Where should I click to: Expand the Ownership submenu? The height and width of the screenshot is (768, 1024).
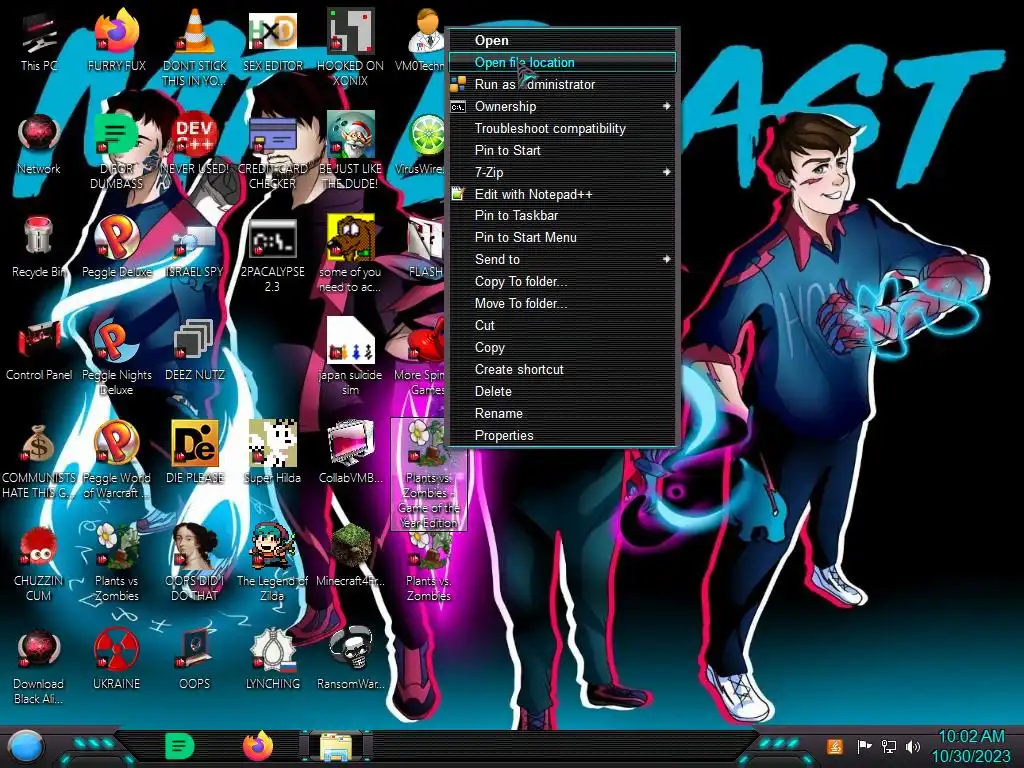[562, 106]
